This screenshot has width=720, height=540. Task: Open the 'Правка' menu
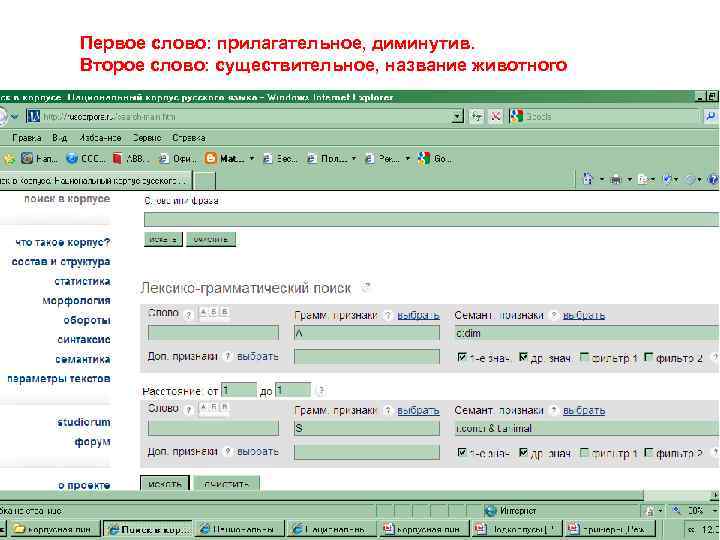tap(27, 138)
